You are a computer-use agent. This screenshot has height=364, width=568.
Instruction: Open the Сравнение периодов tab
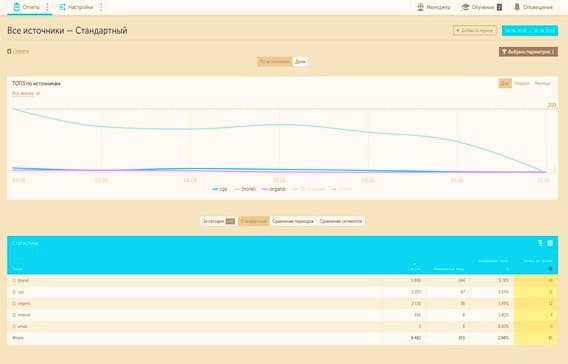[293, 221]
